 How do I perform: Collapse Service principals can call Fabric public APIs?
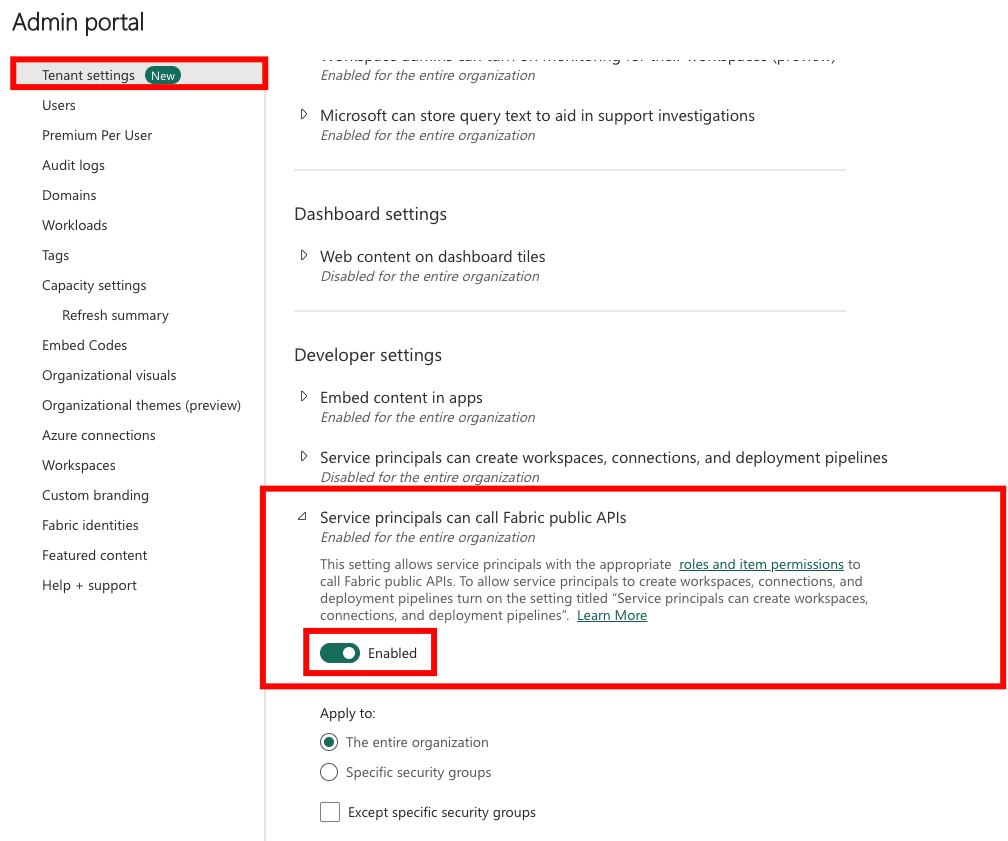[304, 516]
